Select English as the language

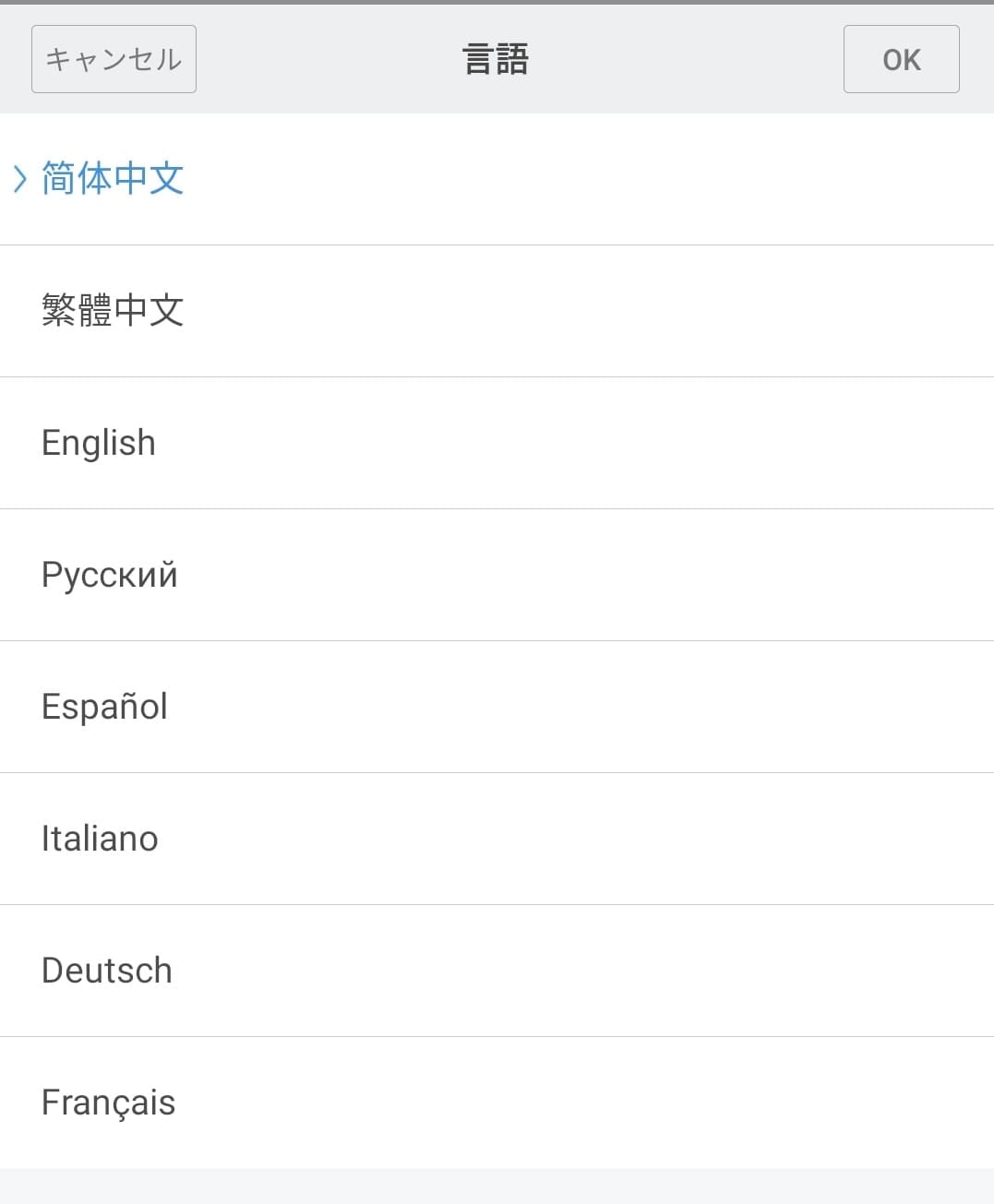click(99, 443)
